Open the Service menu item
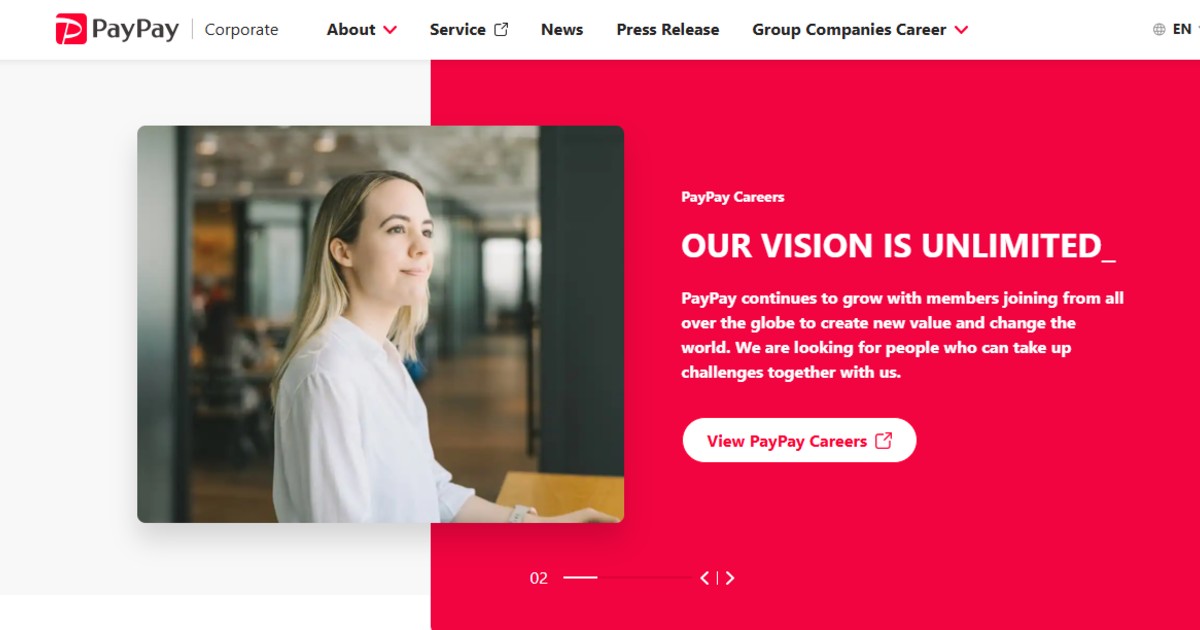This screenshot has width=1200, height=630. pyautogui.click(x=458, y=29)
